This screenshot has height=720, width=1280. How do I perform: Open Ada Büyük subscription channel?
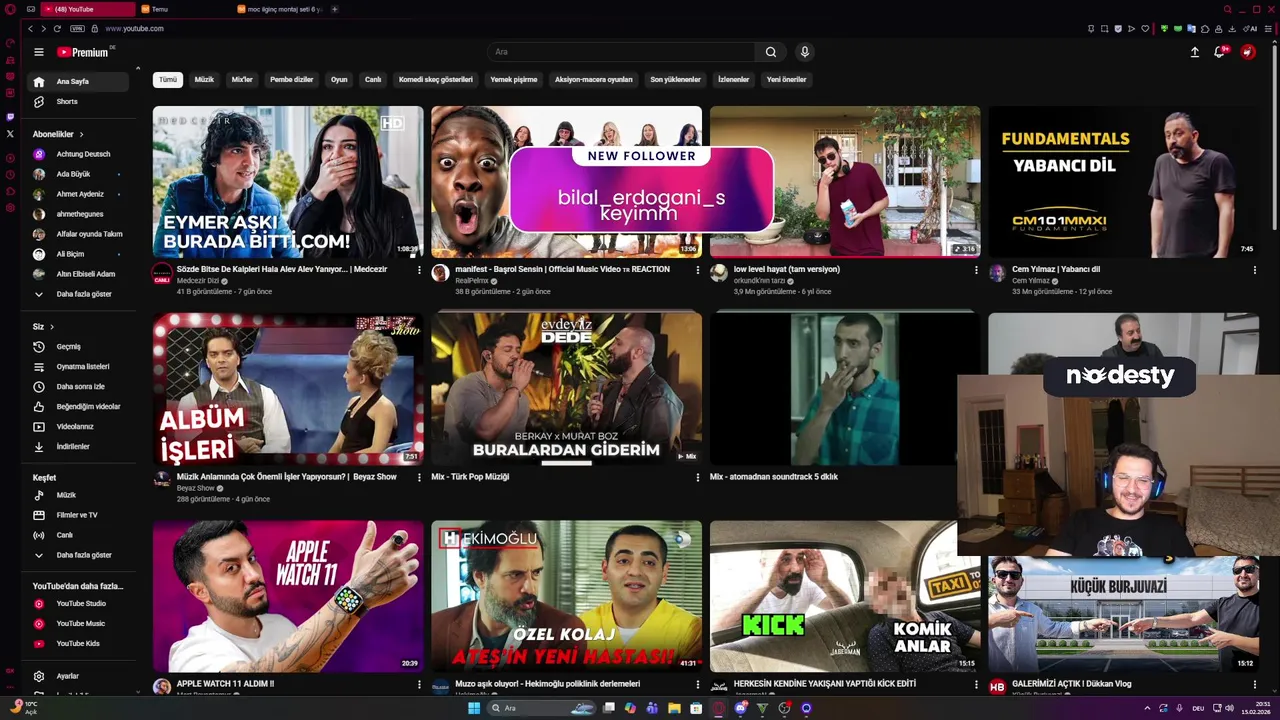tap(80, 174)
